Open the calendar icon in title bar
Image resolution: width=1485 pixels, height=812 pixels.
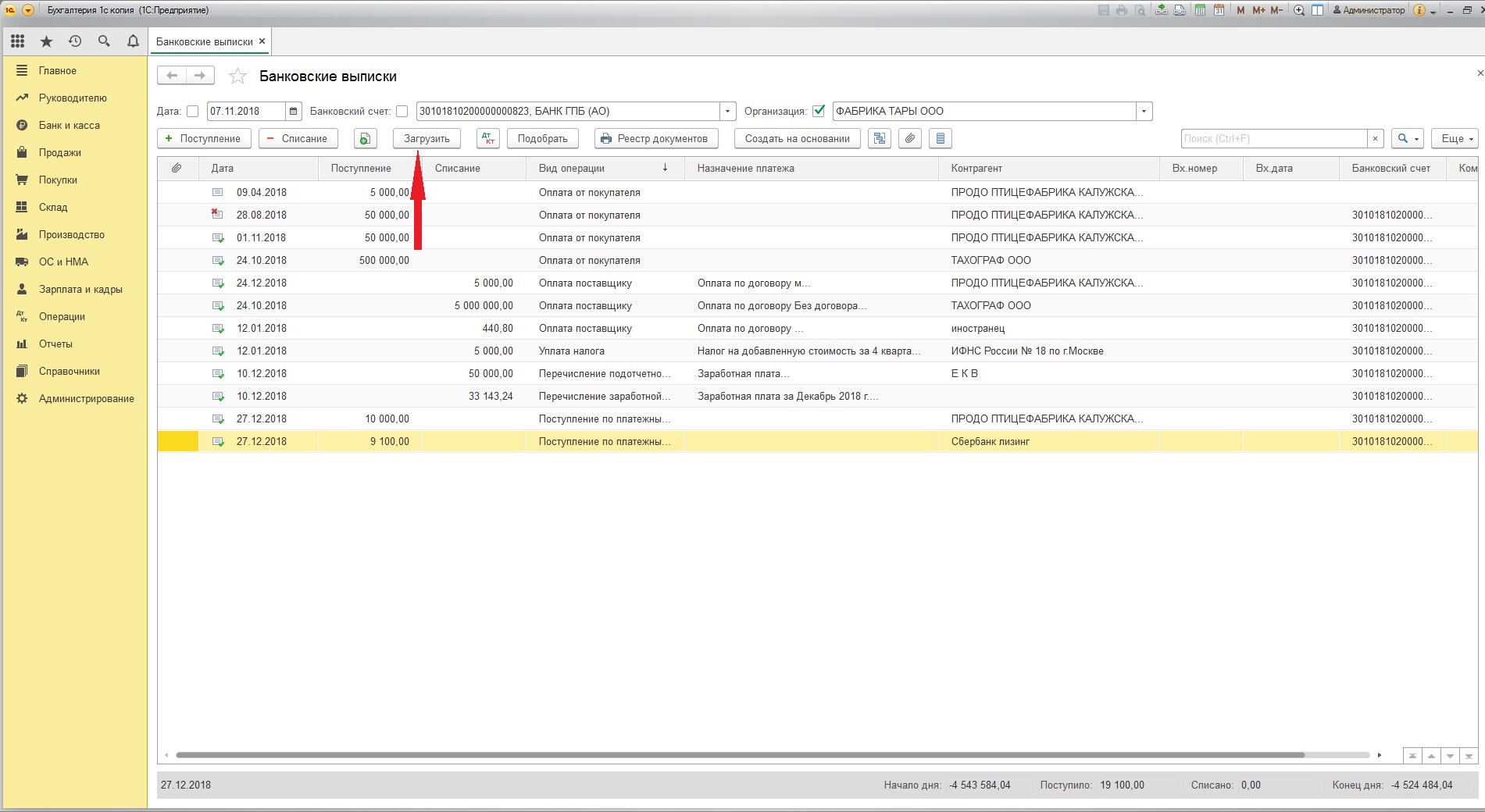1219,10
